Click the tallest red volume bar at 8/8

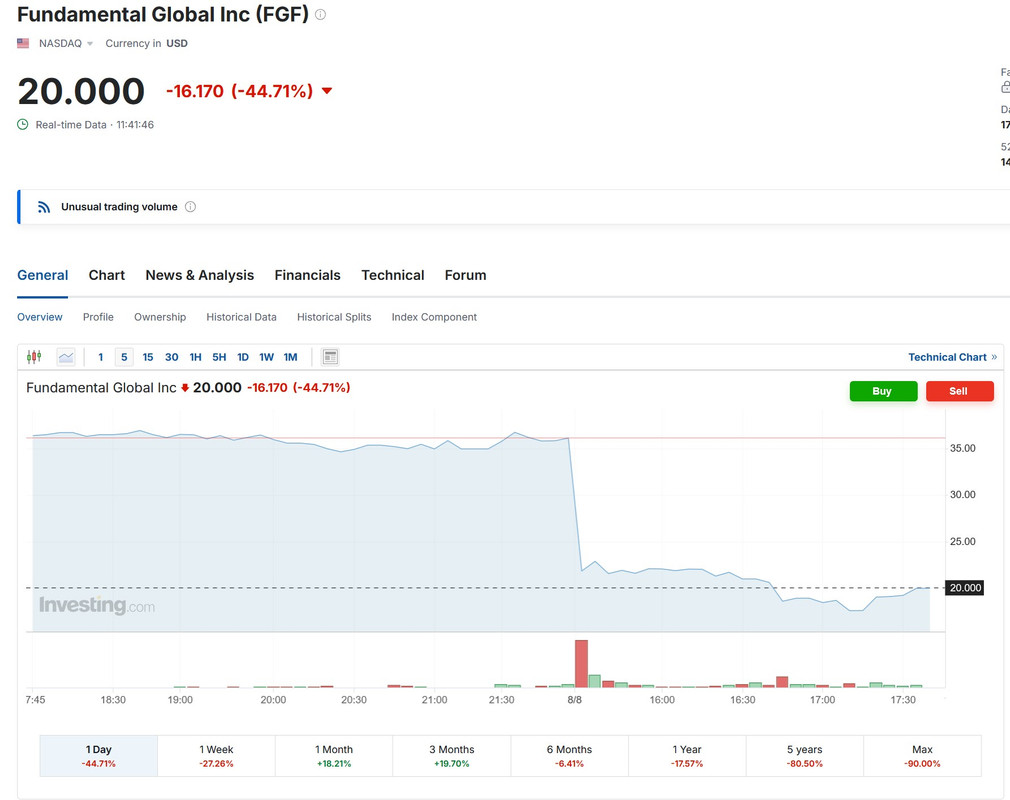pyautogui.click(x=581, y=663)
